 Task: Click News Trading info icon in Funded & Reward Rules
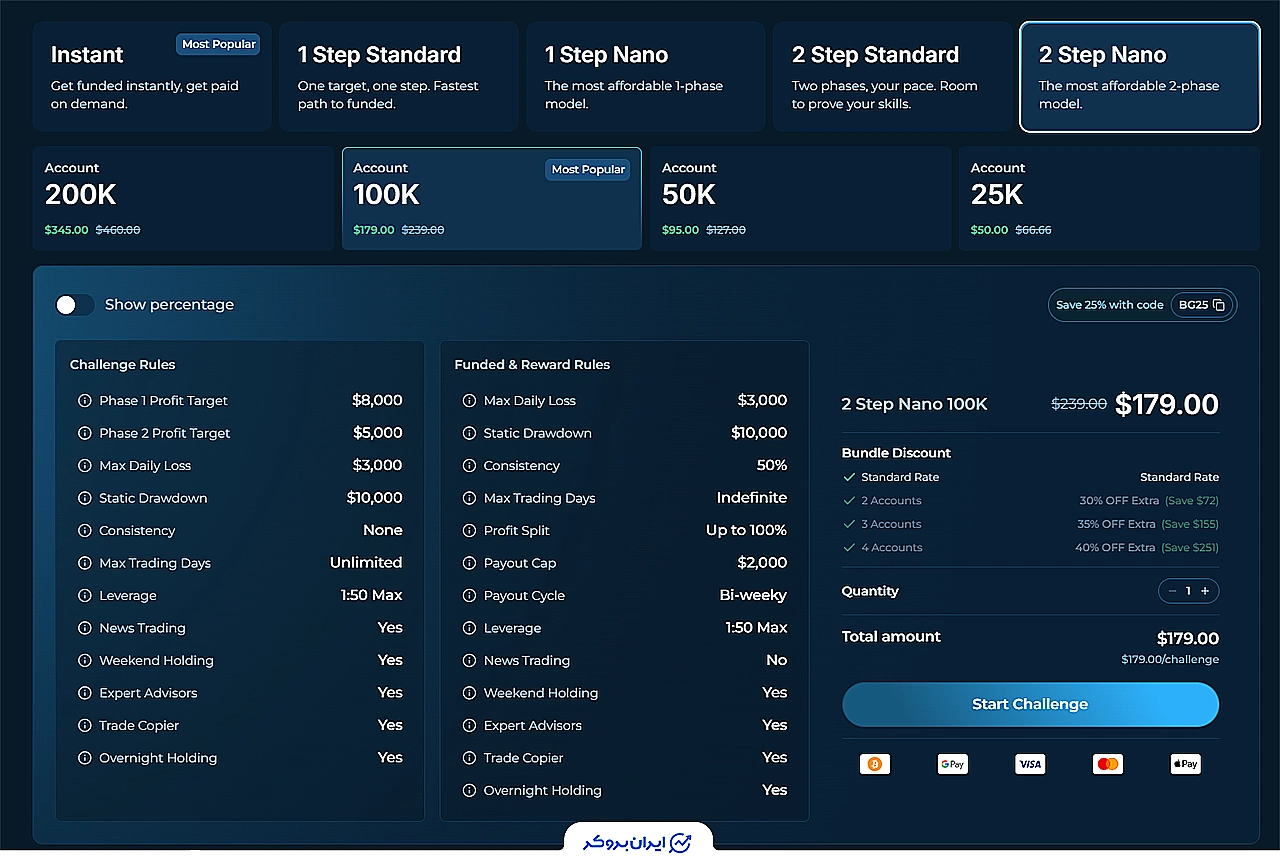pyautogui.click(x=469, y=661)
